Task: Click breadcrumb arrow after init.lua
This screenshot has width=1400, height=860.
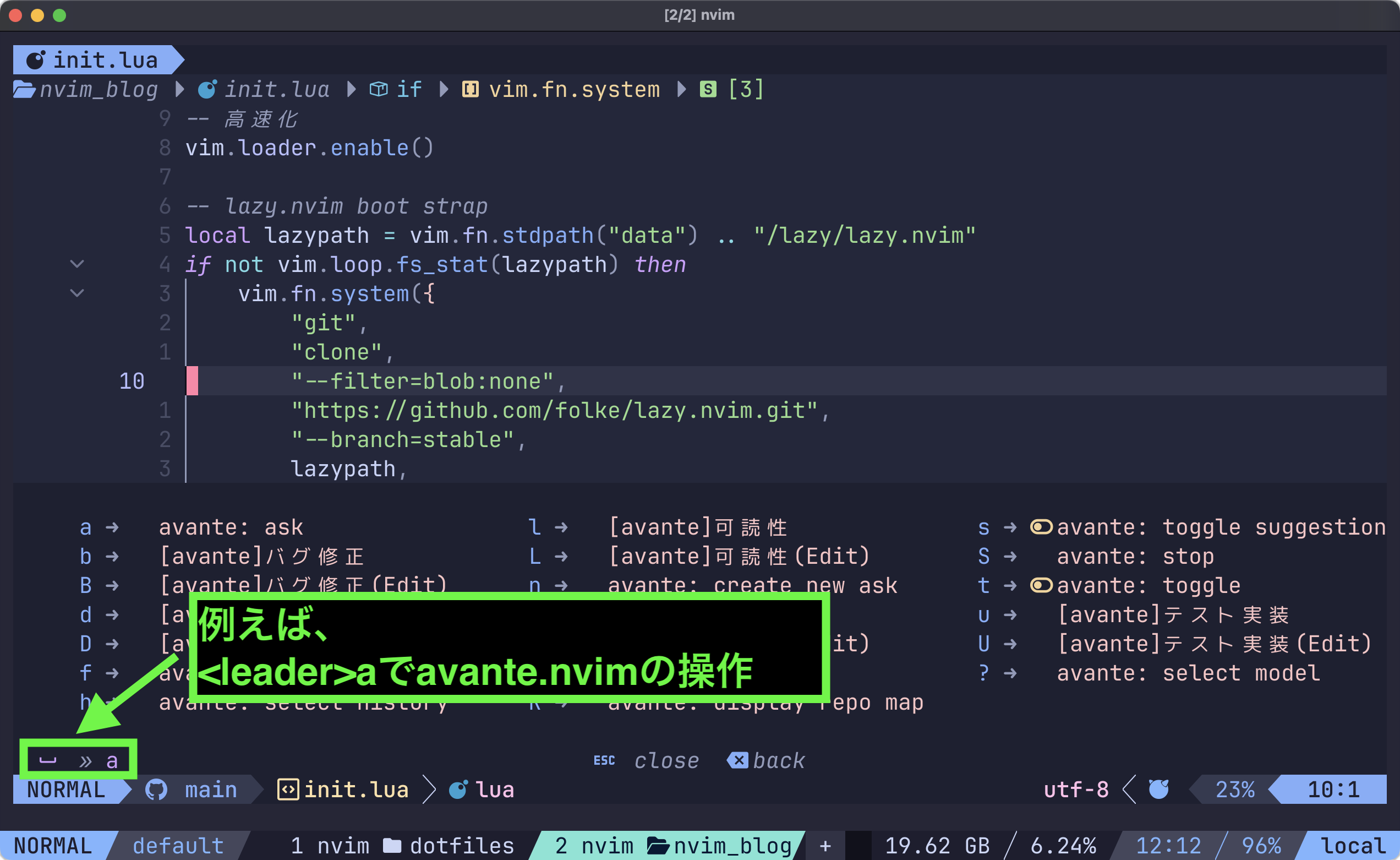Action: (351, 89)
